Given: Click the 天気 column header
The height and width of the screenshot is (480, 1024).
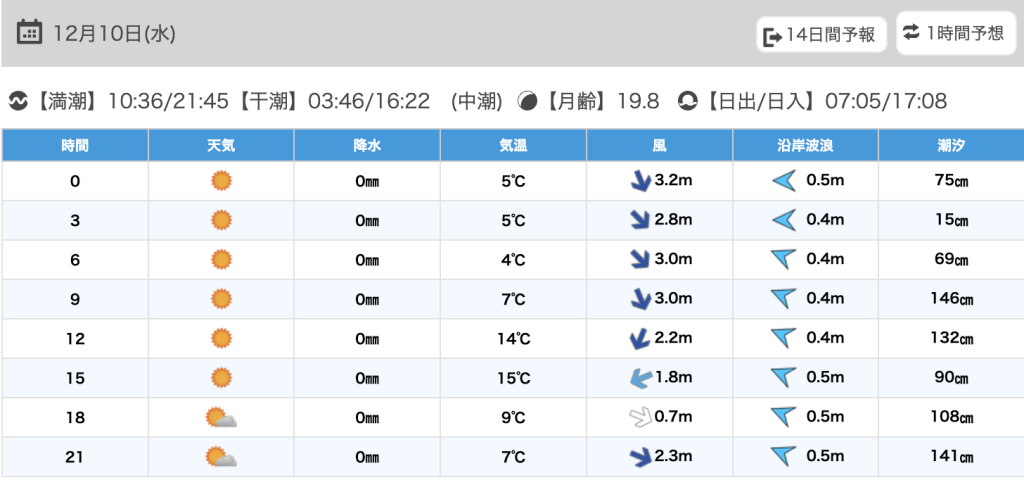Looking at the screenshot, I should (x=221, y=145).
